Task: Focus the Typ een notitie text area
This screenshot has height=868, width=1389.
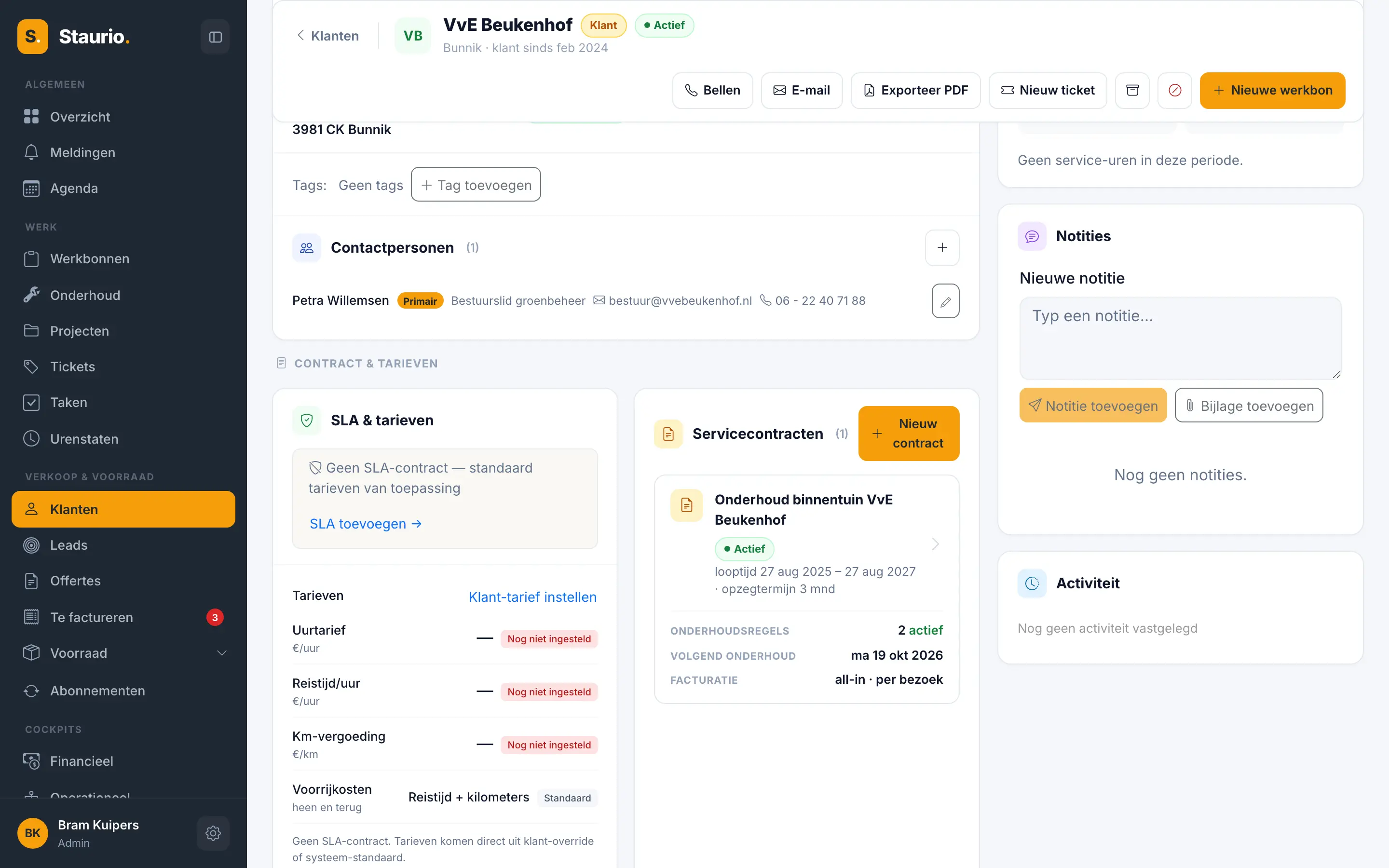Action: click(1180, 338)
